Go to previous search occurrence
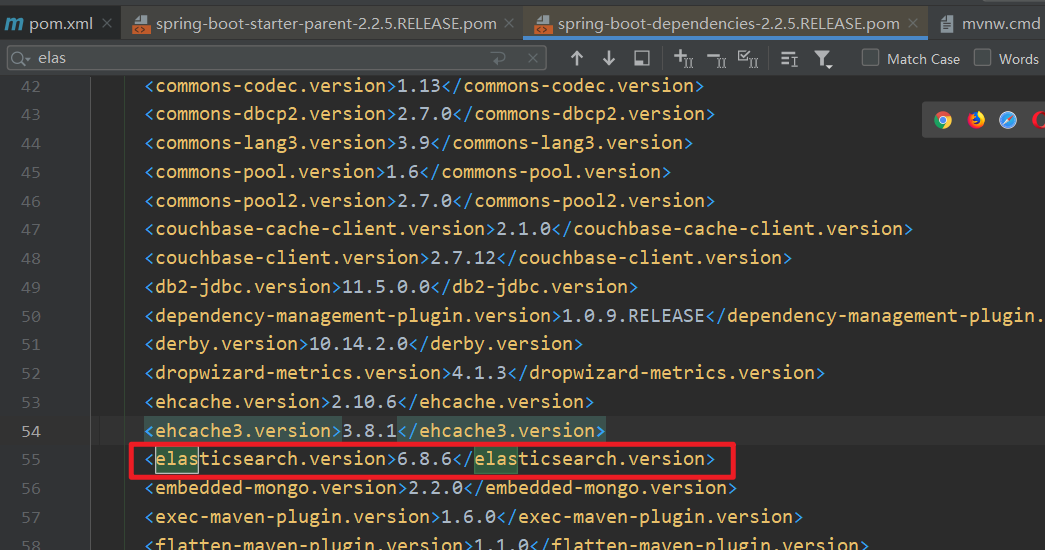 pos(576,59)
